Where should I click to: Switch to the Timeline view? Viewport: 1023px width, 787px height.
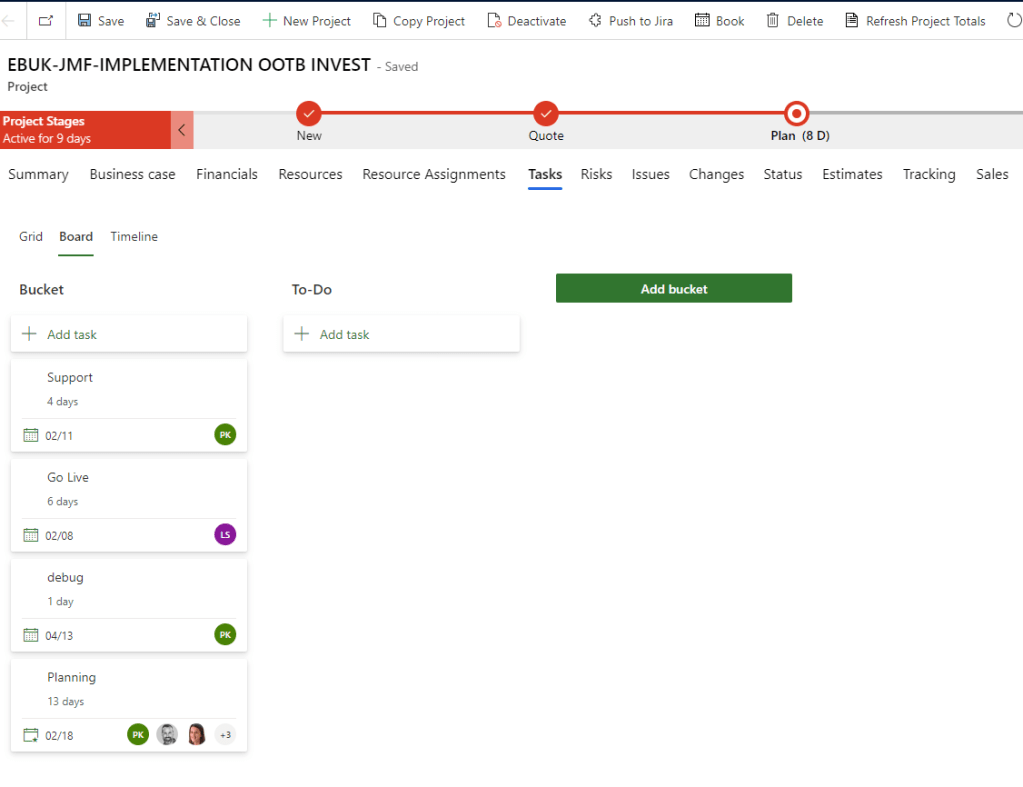[134, 237]
